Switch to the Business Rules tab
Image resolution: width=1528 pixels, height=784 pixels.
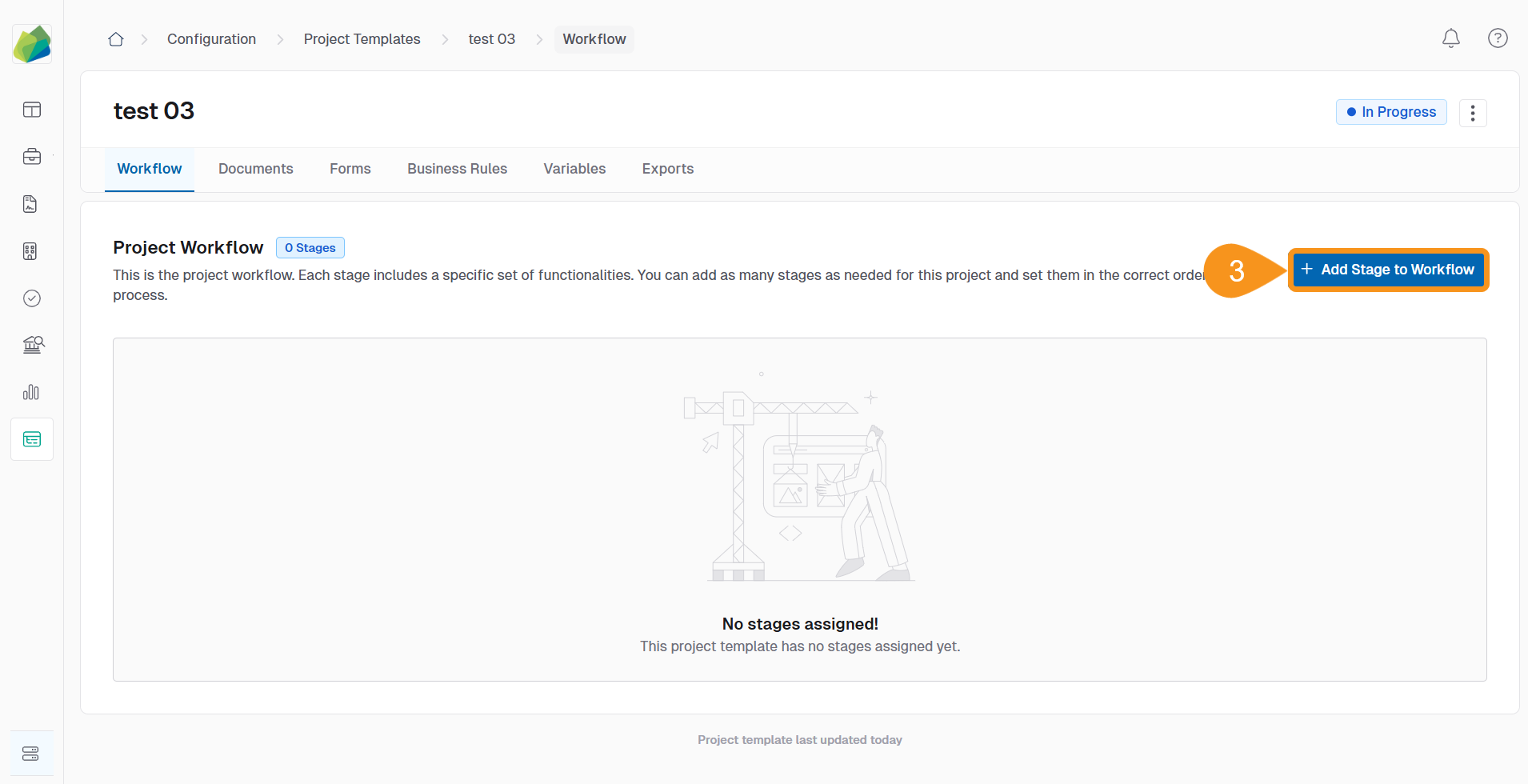pyautogui.click(x=457, y=169)
